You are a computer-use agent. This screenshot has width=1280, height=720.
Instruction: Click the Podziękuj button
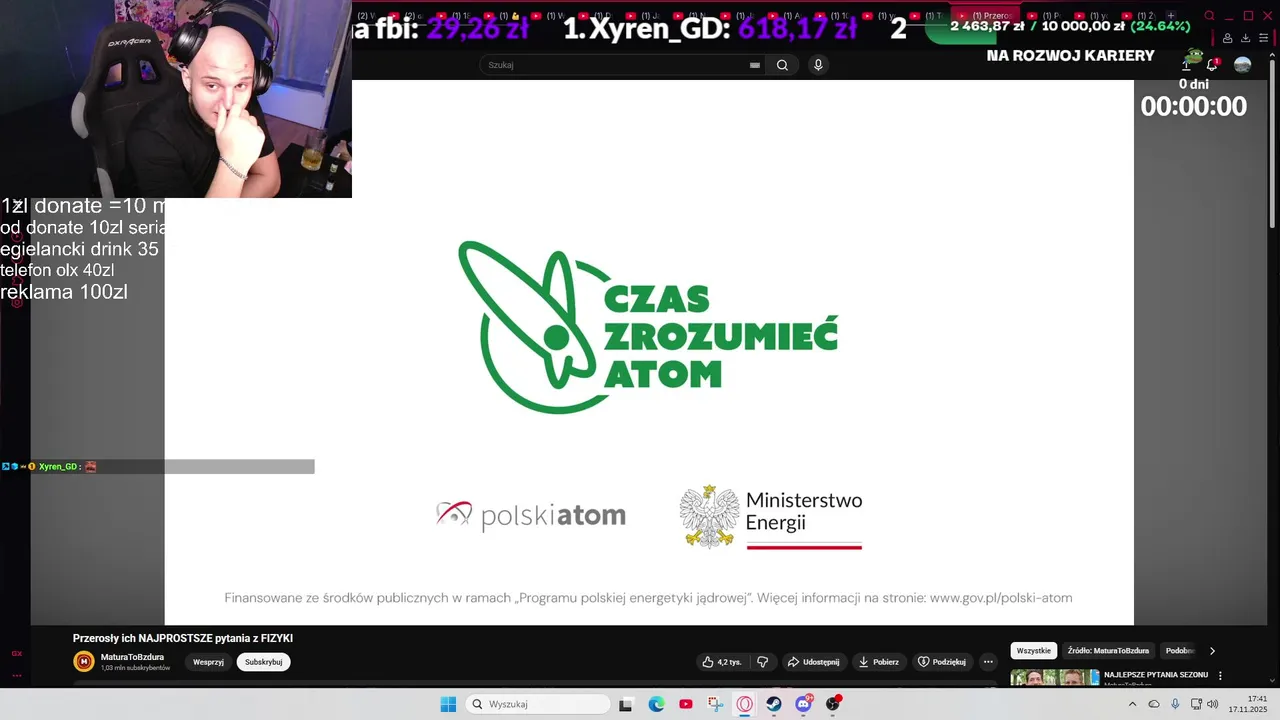(x=942, y=662)
